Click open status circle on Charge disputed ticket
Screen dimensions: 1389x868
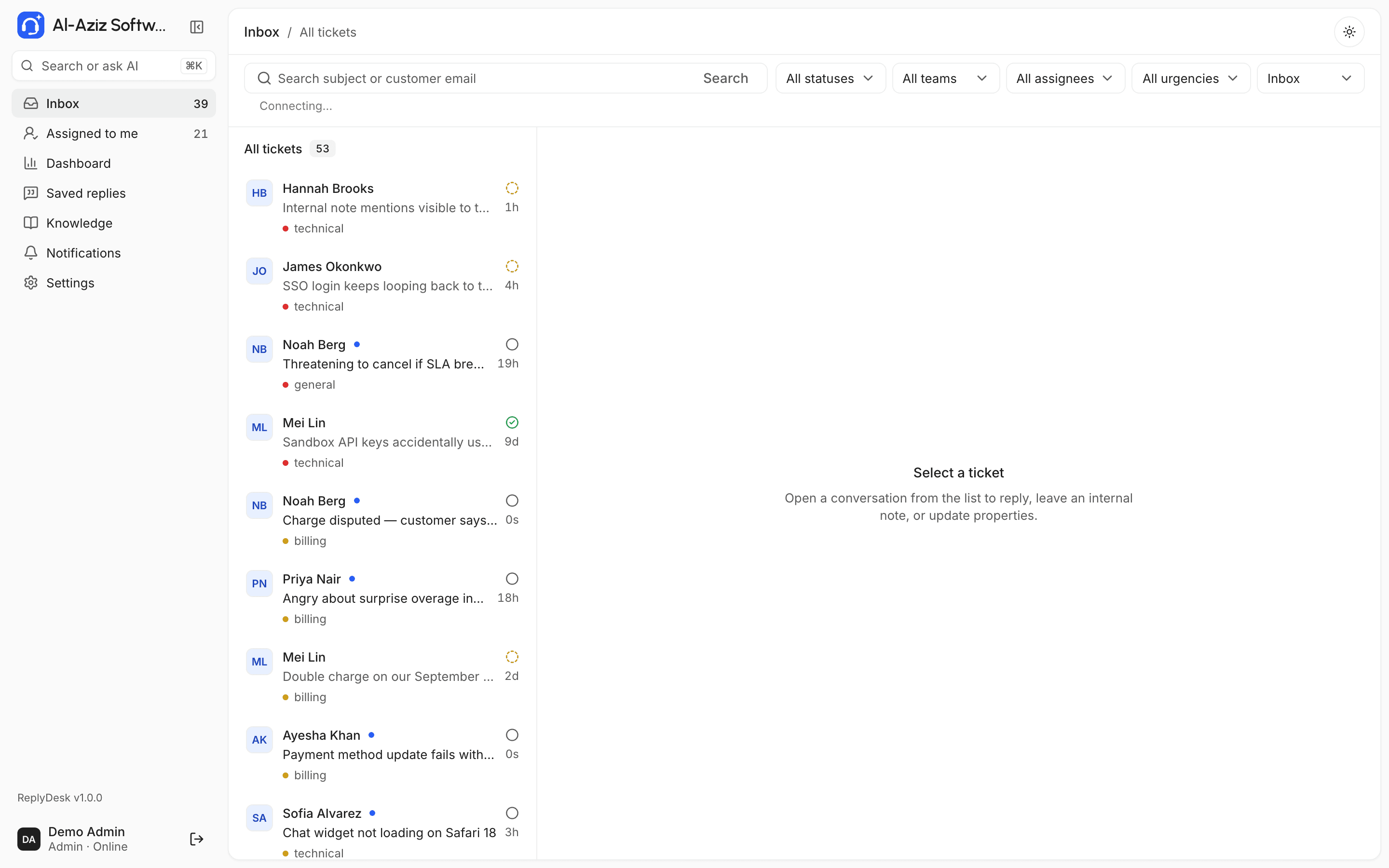[512, 501]
